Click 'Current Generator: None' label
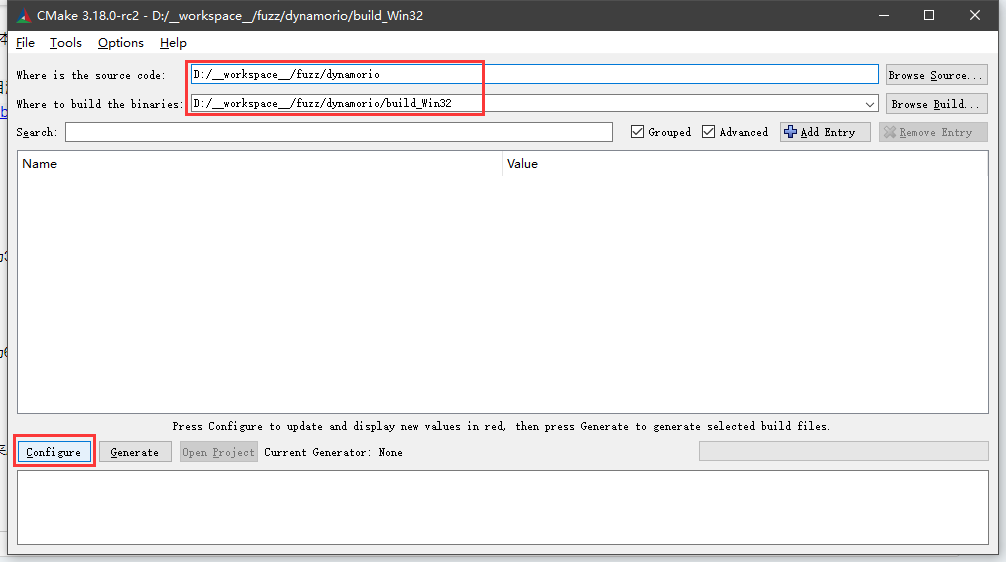Image resolution: width=1006 pixels, height=562 pixels. [334, 452]
